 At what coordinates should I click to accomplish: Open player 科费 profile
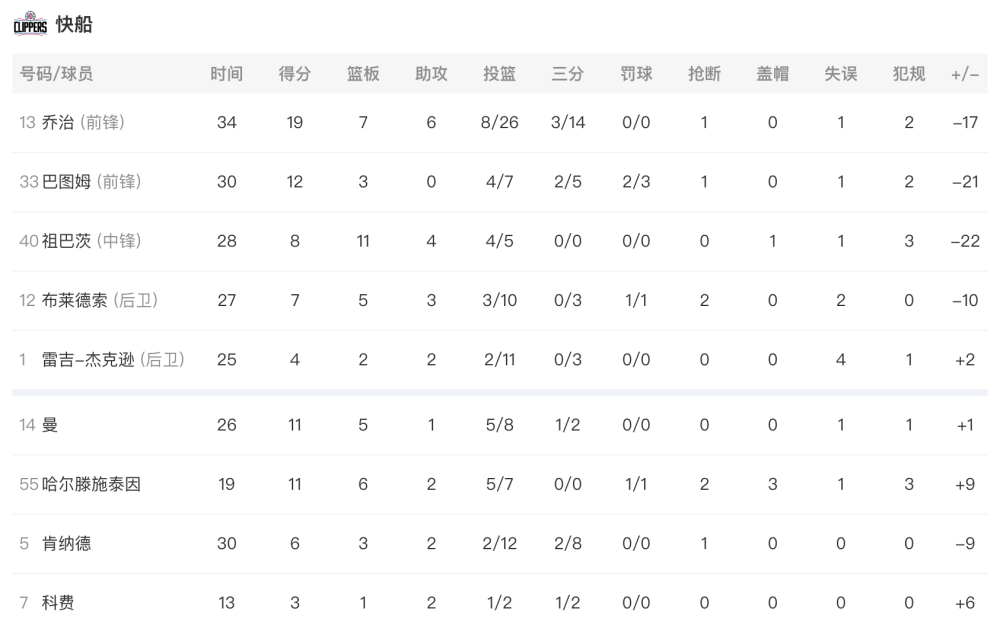[x=58, y=603]
